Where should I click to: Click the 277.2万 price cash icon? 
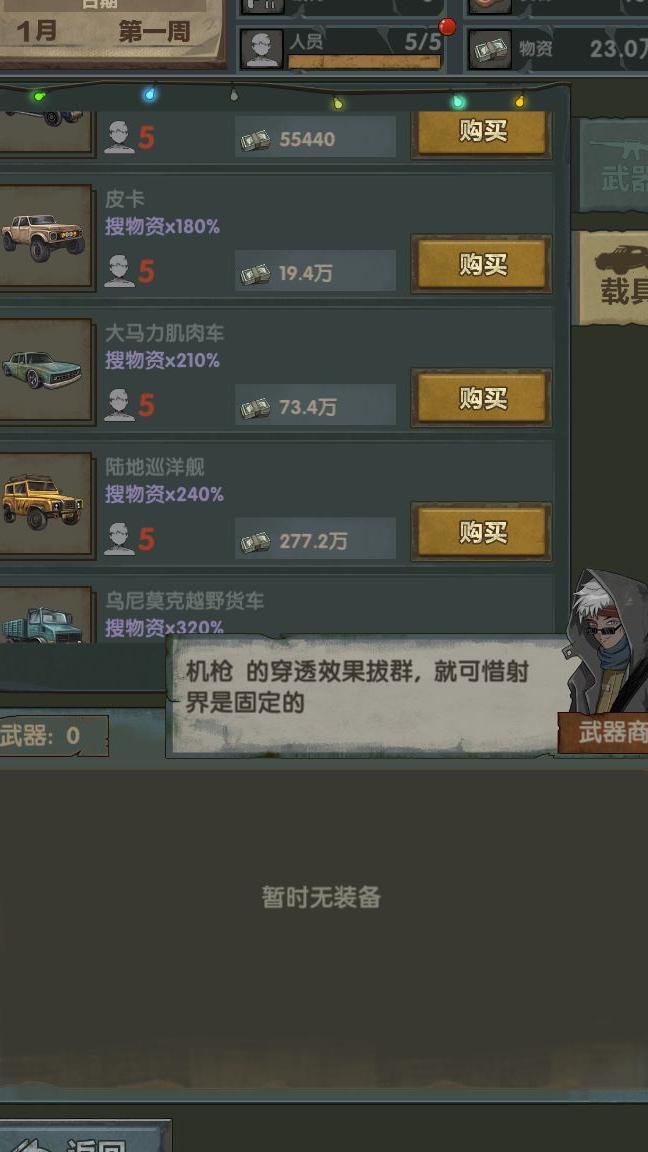coord(255,541)
